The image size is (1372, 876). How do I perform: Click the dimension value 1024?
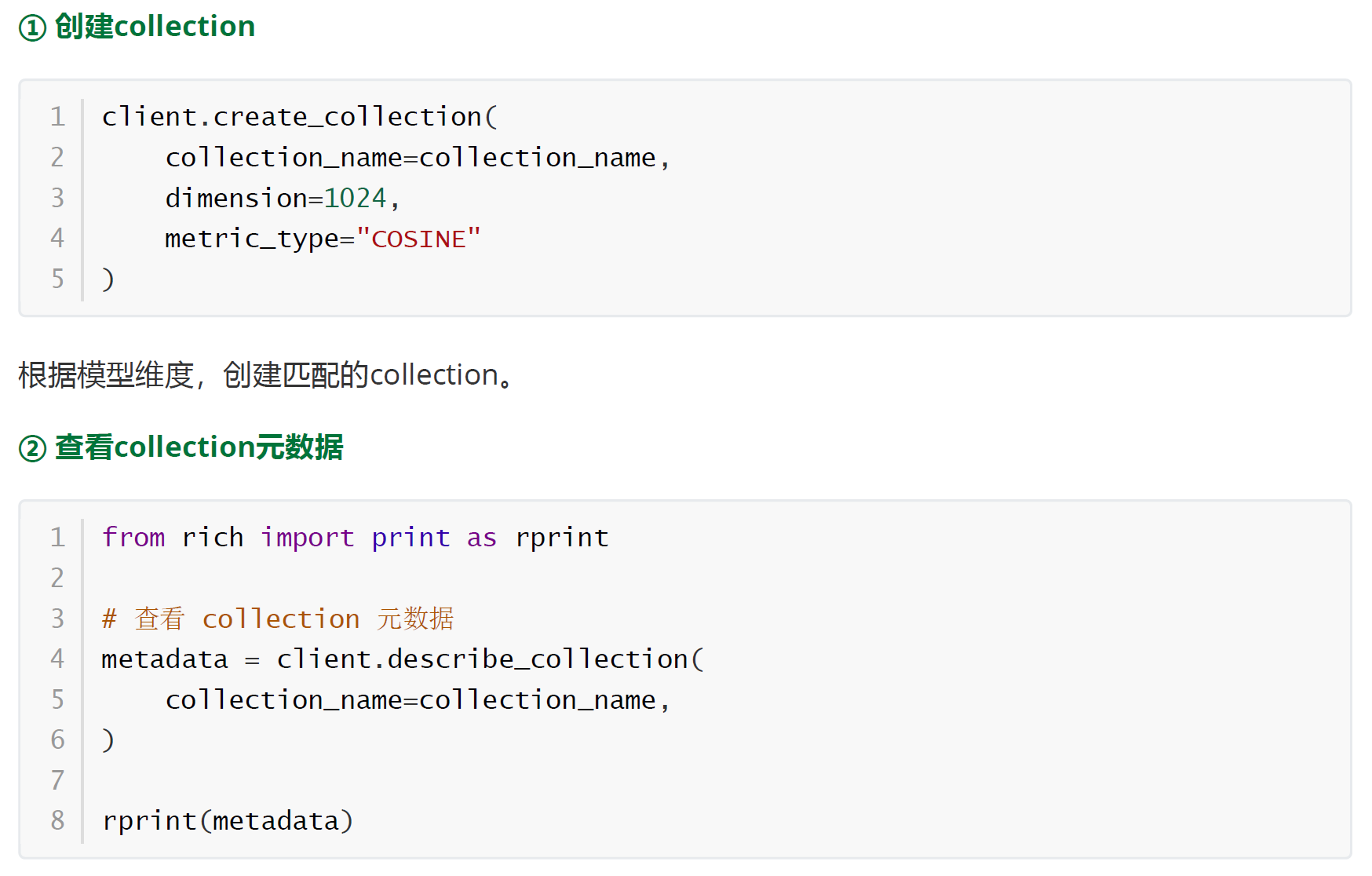pos(355,199)
